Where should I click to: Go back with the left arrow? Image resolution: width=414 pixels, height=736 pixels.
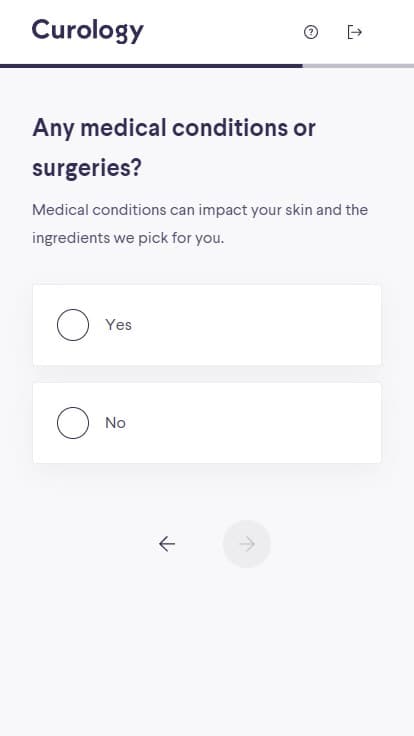[x=167, y=544]
